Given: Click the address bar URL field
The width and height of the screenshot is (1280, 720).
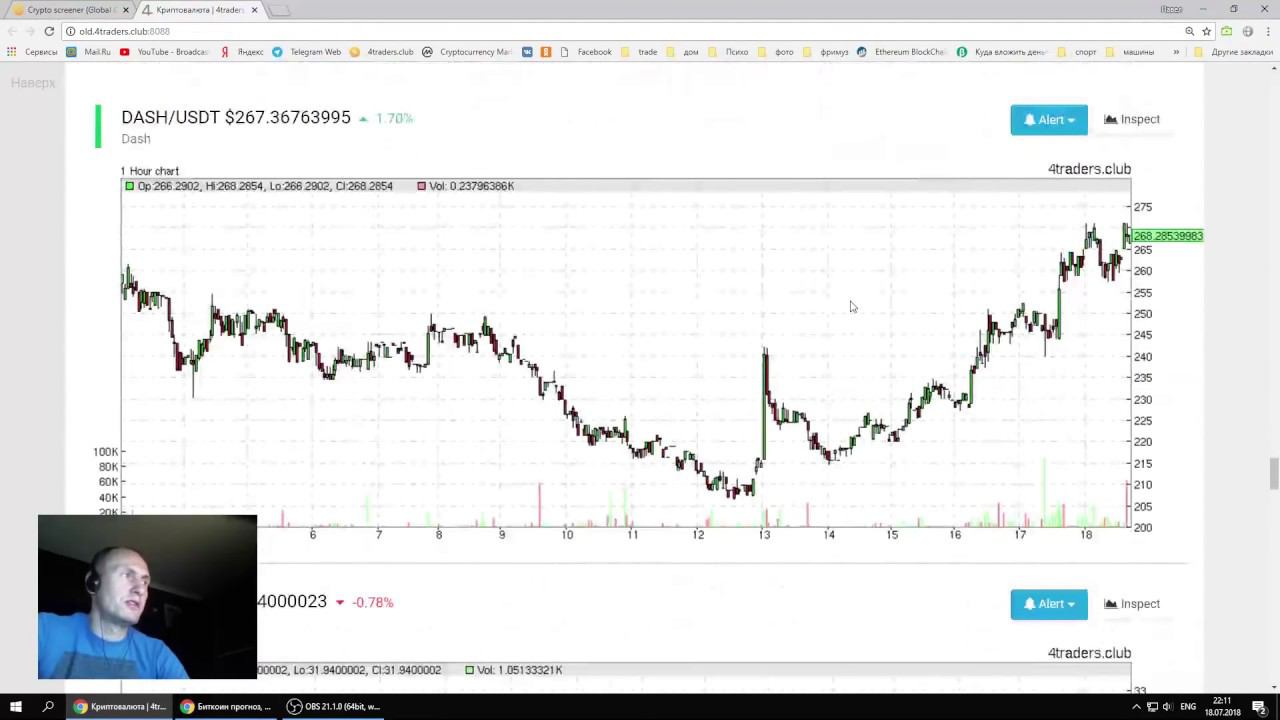Looking at the screenshot, I should pos(620,31).
